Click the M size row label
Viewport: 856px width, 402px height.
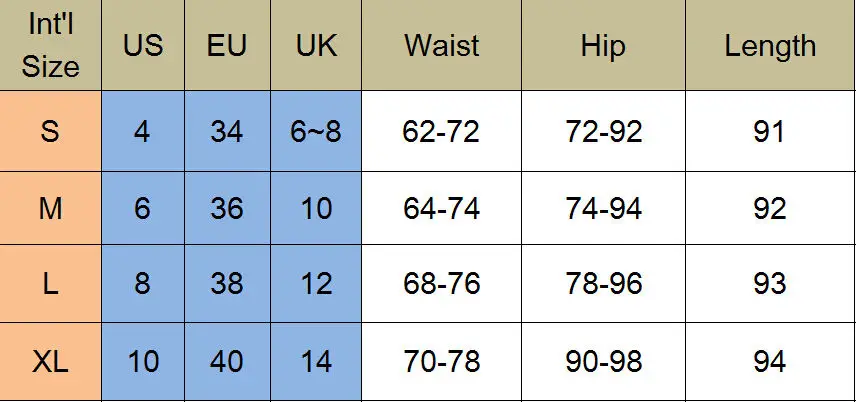[x=50, y=208]
